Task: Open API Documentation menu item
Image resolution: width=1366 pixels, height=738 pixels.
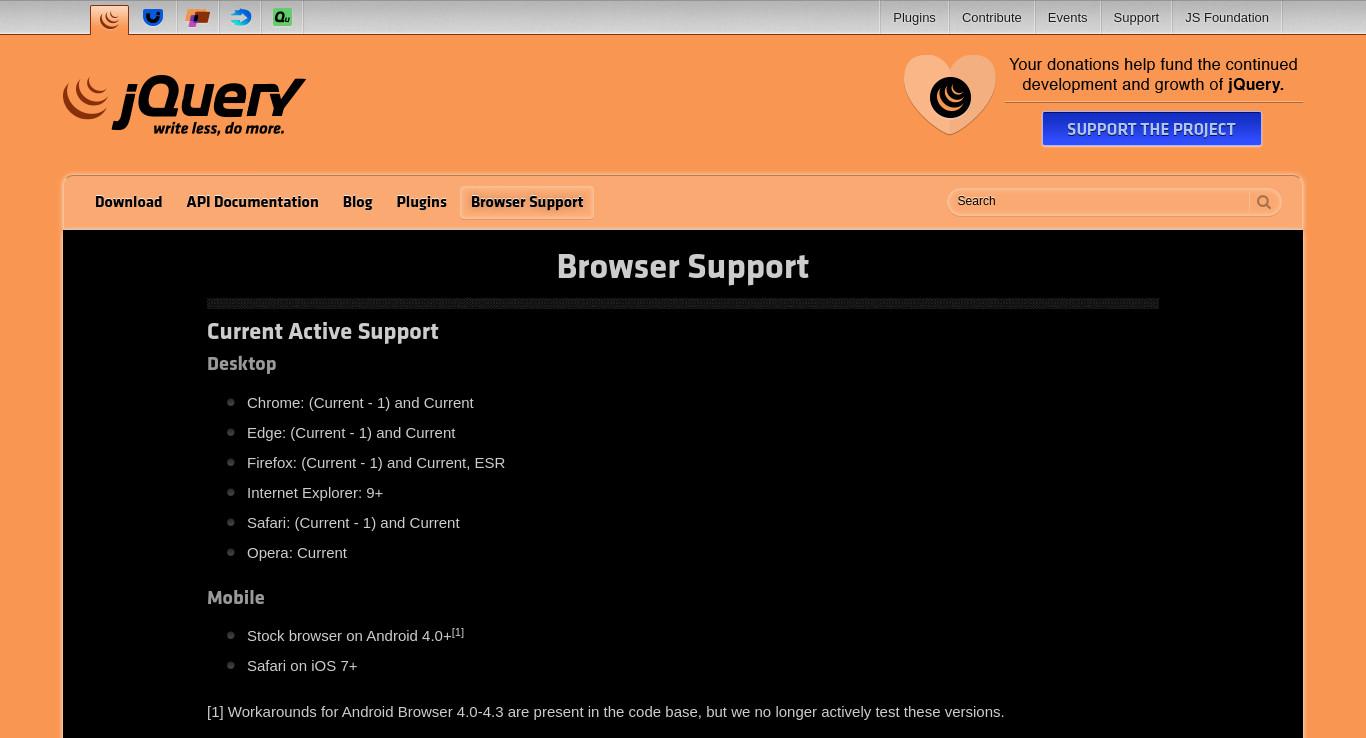Action: pos(252,202)
